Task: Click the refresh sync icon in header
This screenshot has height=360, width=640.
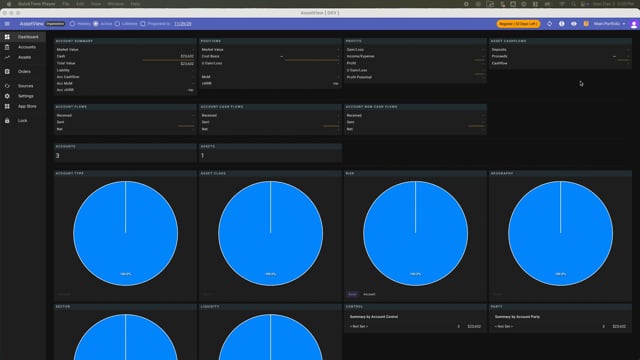Action: pos(549,24)
